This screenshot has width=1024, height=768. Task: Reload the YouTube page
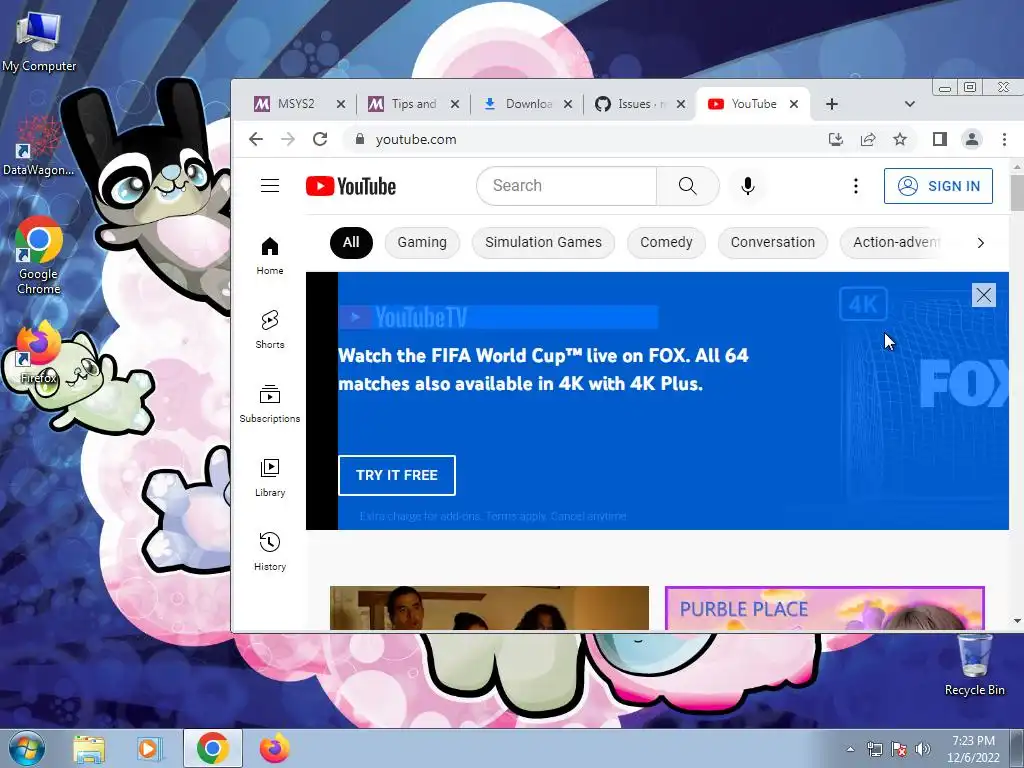319,139
